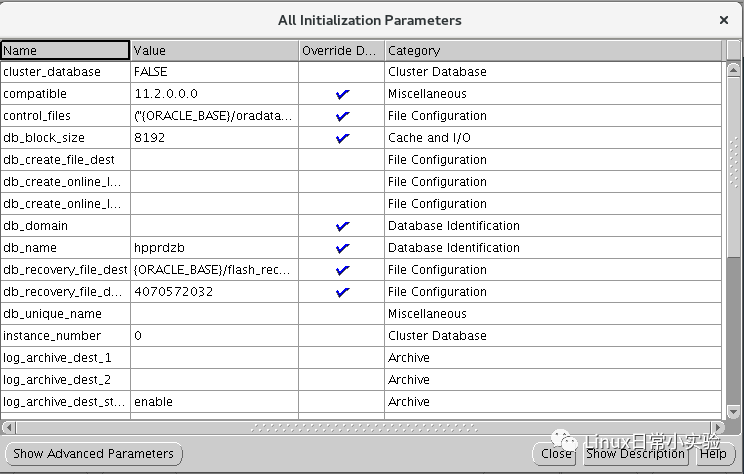Close the dialog with the X icon
Viewport: 744px width, 474px height.
(724, 19)
